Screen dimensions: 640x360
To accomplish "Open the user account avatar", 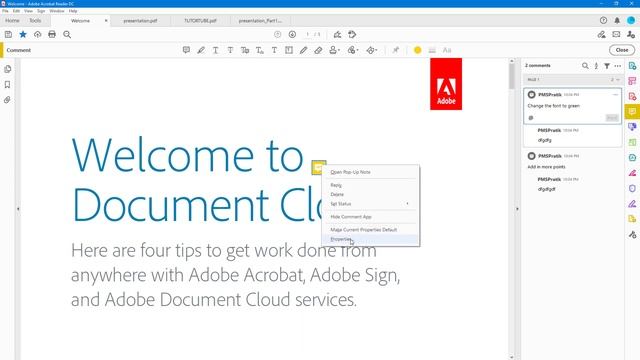I will tap(631, 20).
